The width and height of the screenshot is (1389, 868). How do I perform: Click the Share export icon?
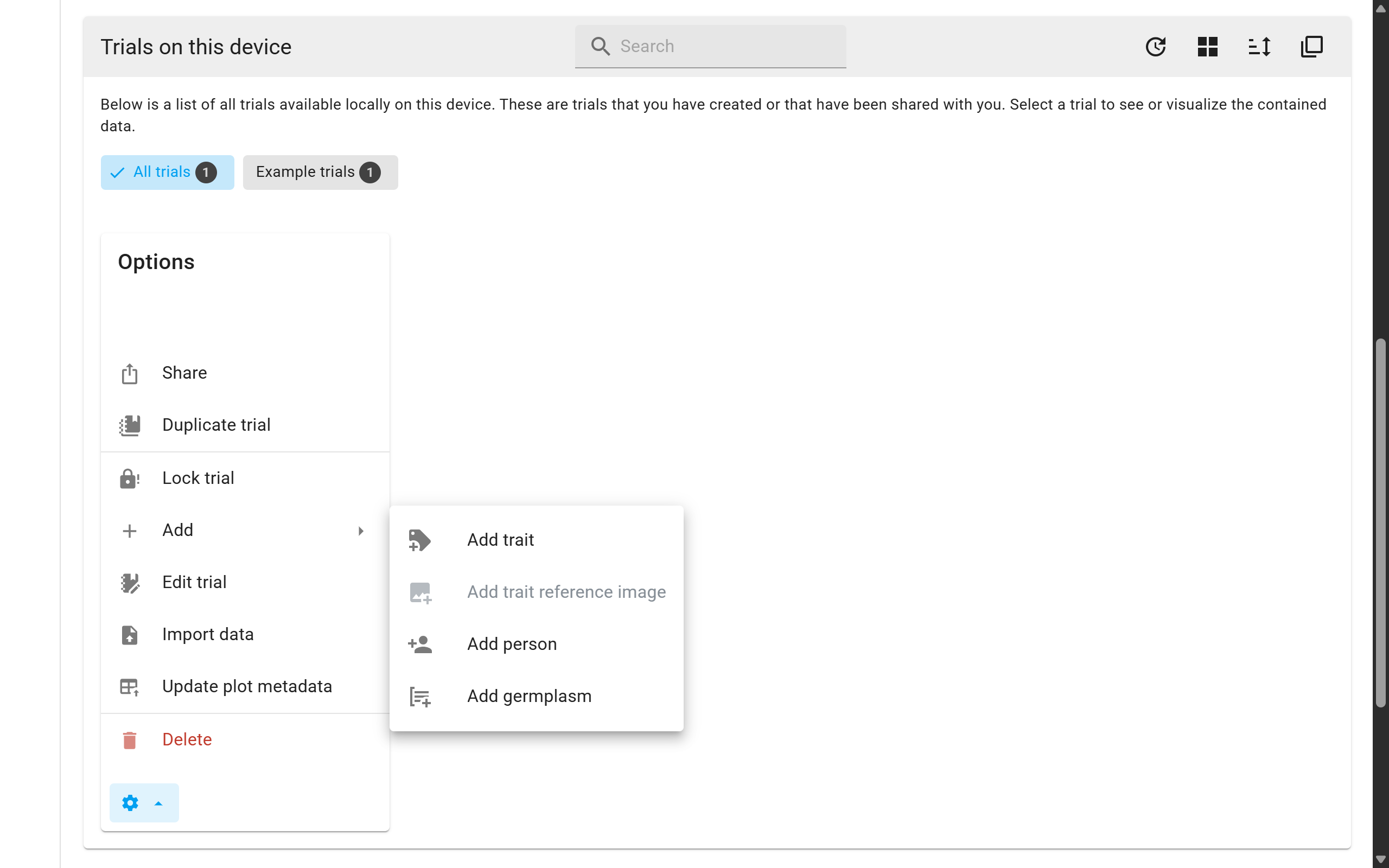(130, 373)
